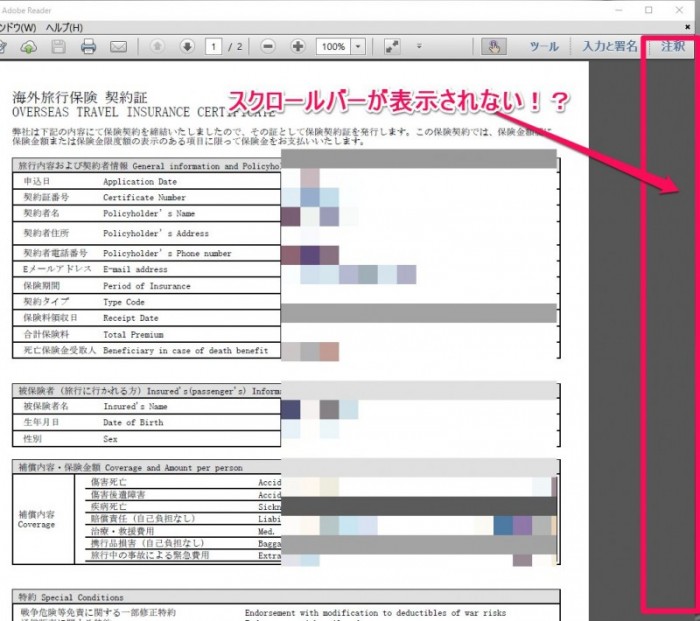Image resolution: width=700 pixels, height=621 pixels.
Task: Click the cloud upload icon in toolbar
Action: [29, 46]
